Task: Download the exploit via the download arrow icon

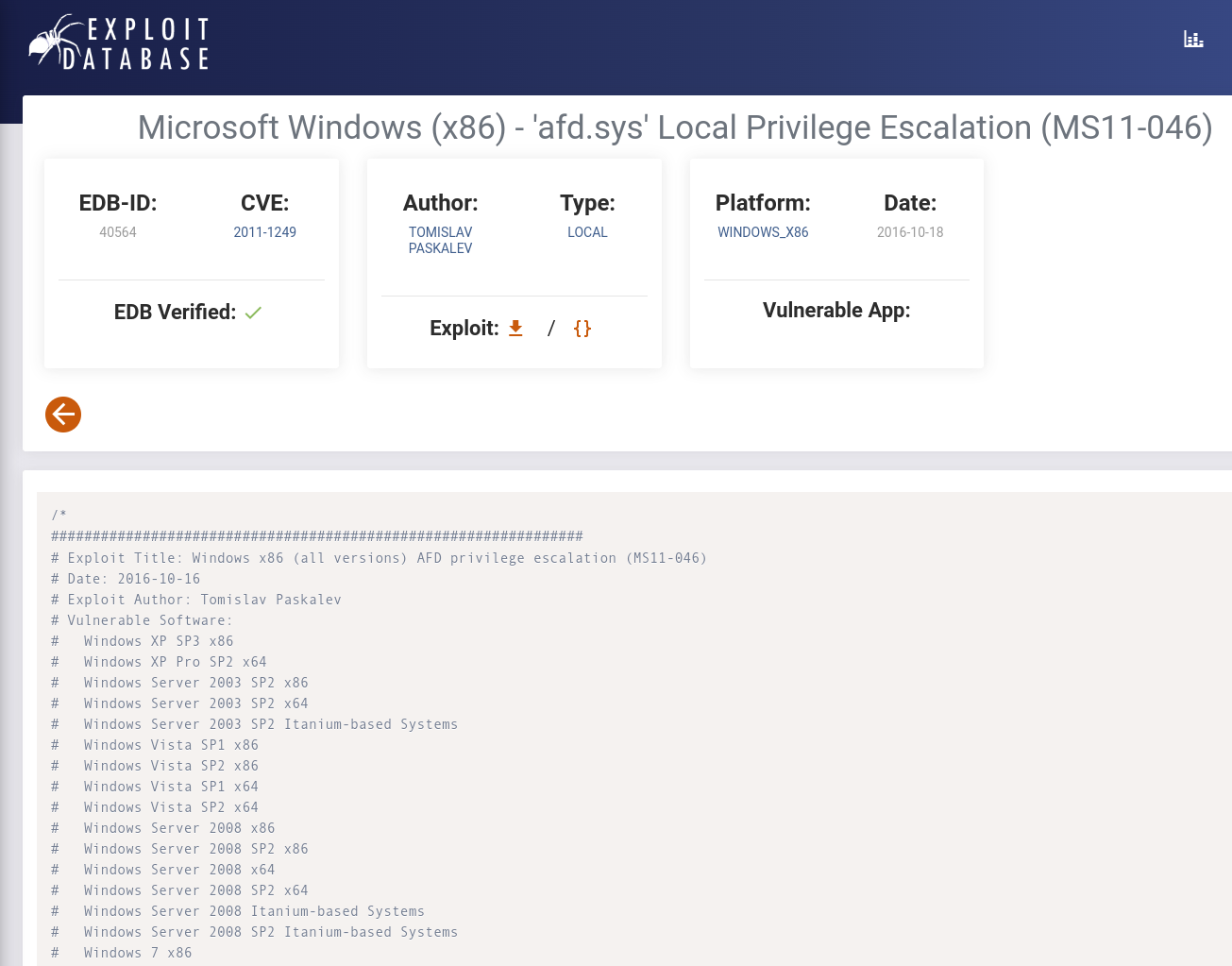Action: point(515,328)
